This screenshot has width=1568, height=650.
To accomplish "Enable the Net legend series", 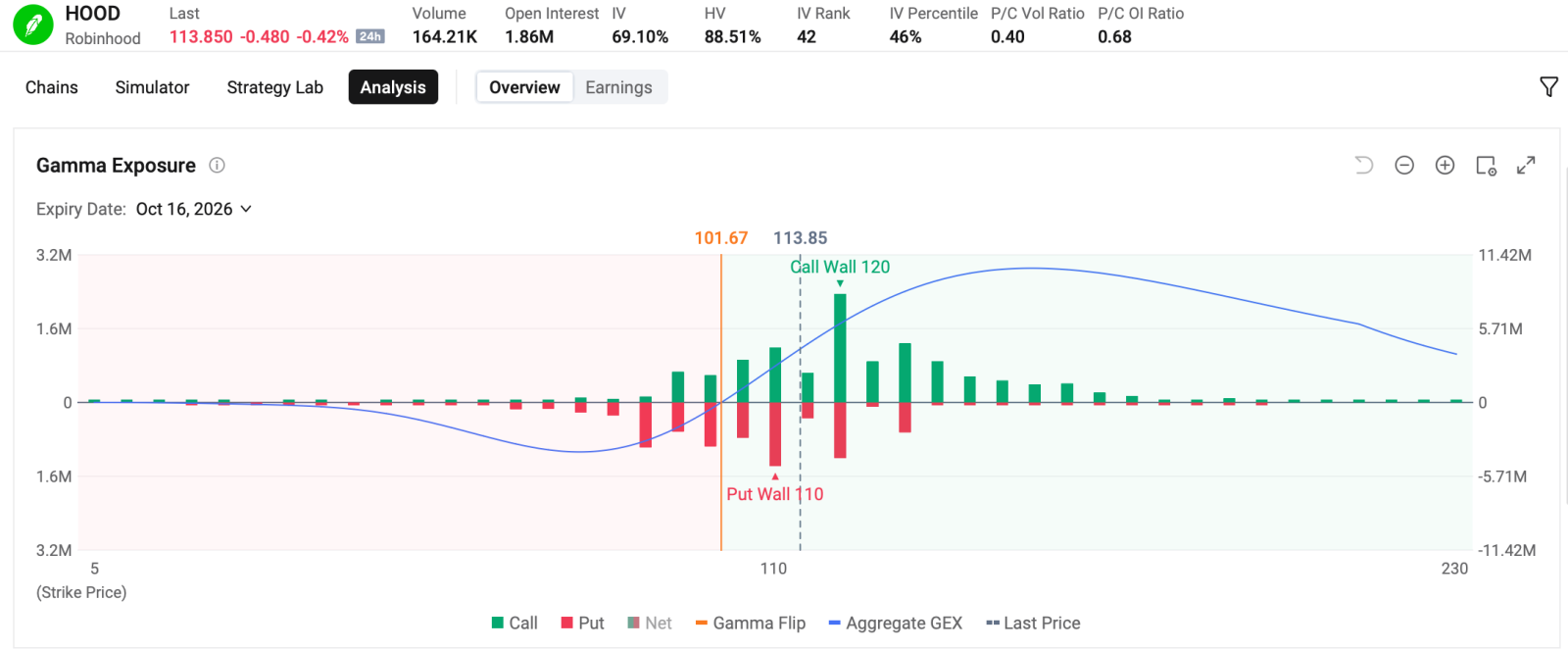I will (650, 624).
